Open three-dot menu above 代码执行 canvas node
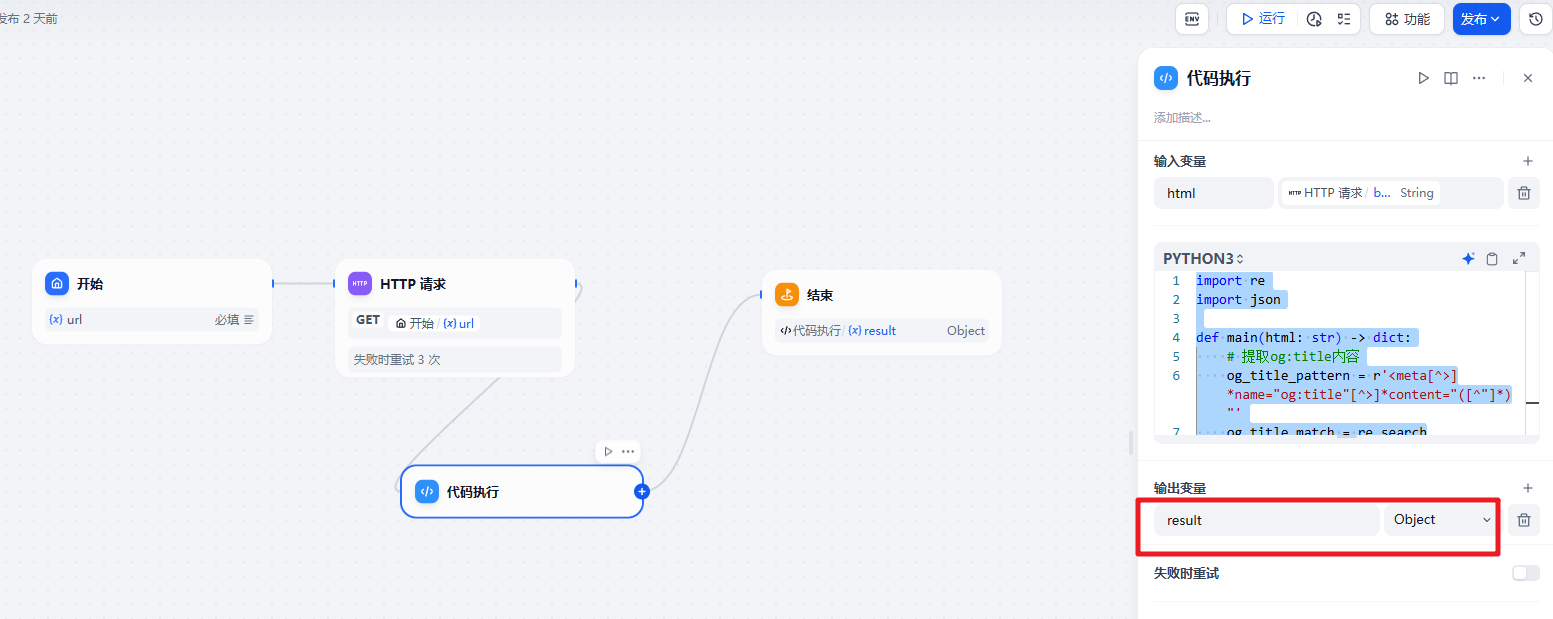Screen dimensions: 1553x619 (x=628, y=451)
